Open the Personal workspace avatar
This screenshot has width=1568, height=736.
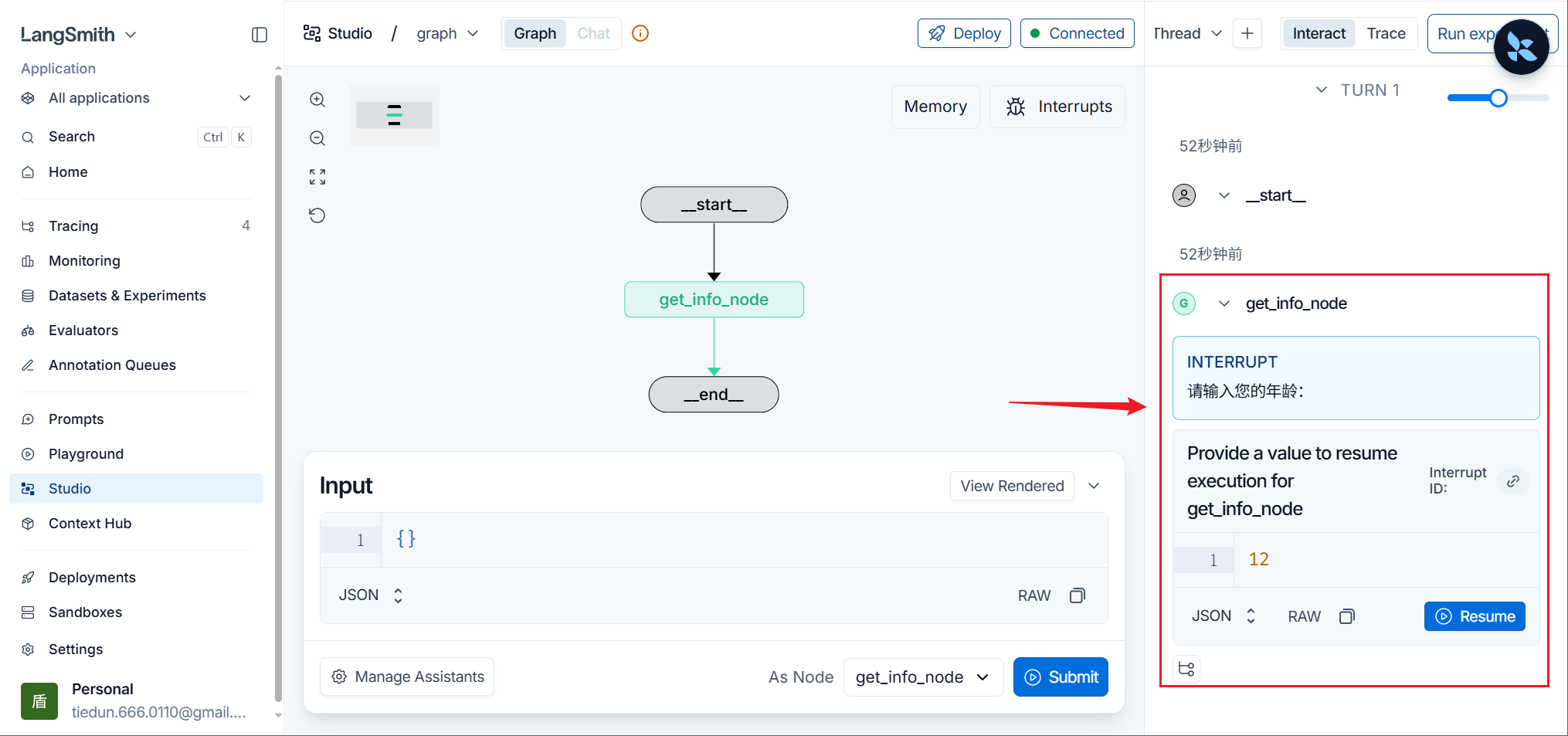(39, 700)
